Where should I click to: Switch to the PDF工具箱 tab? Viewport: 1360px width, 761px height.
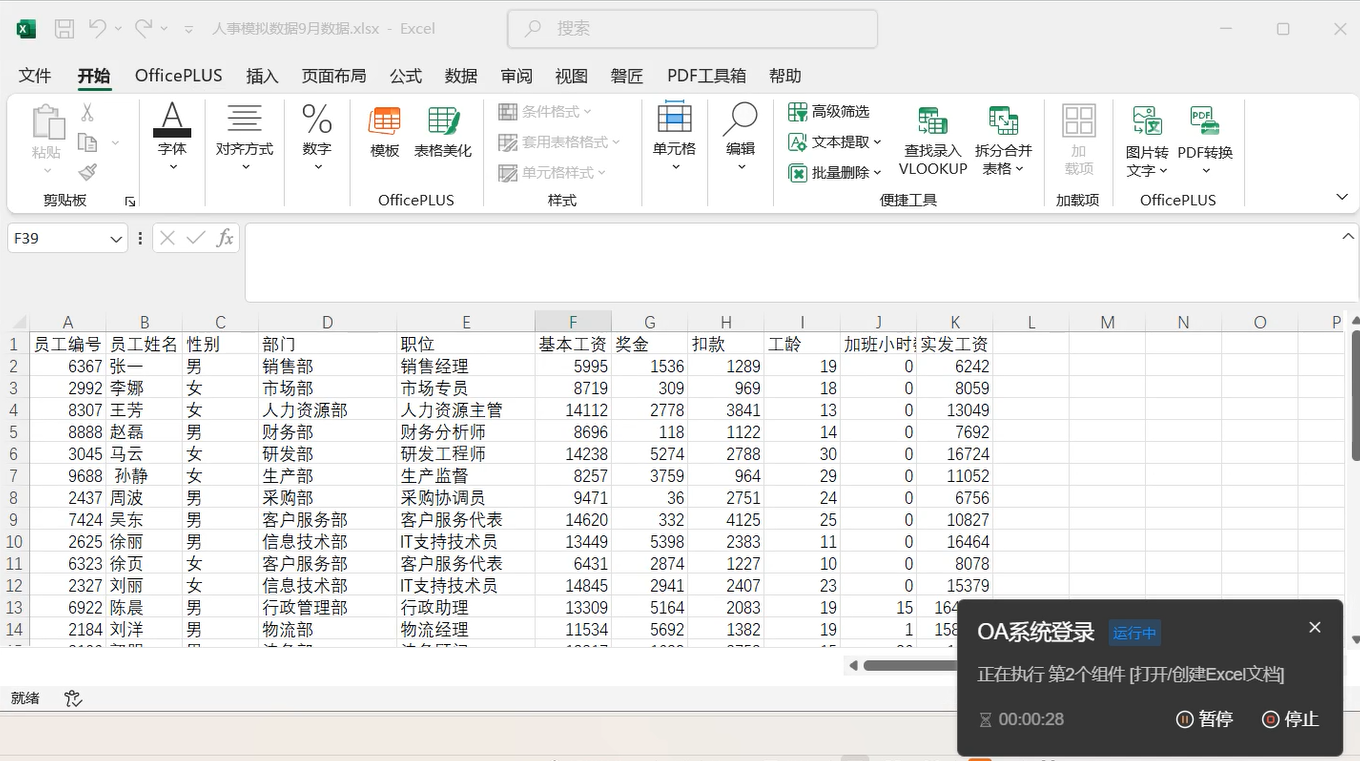click(x=707, y=76)
